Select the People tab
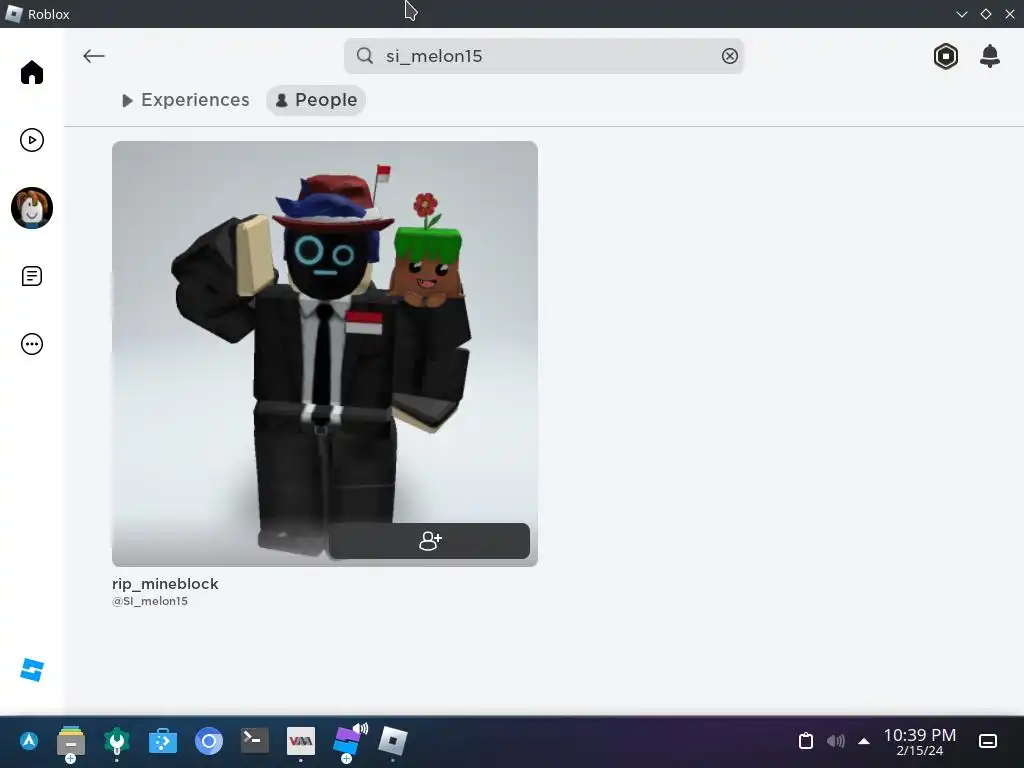This screenshot has height=768, width=1024. pos(316,100)
